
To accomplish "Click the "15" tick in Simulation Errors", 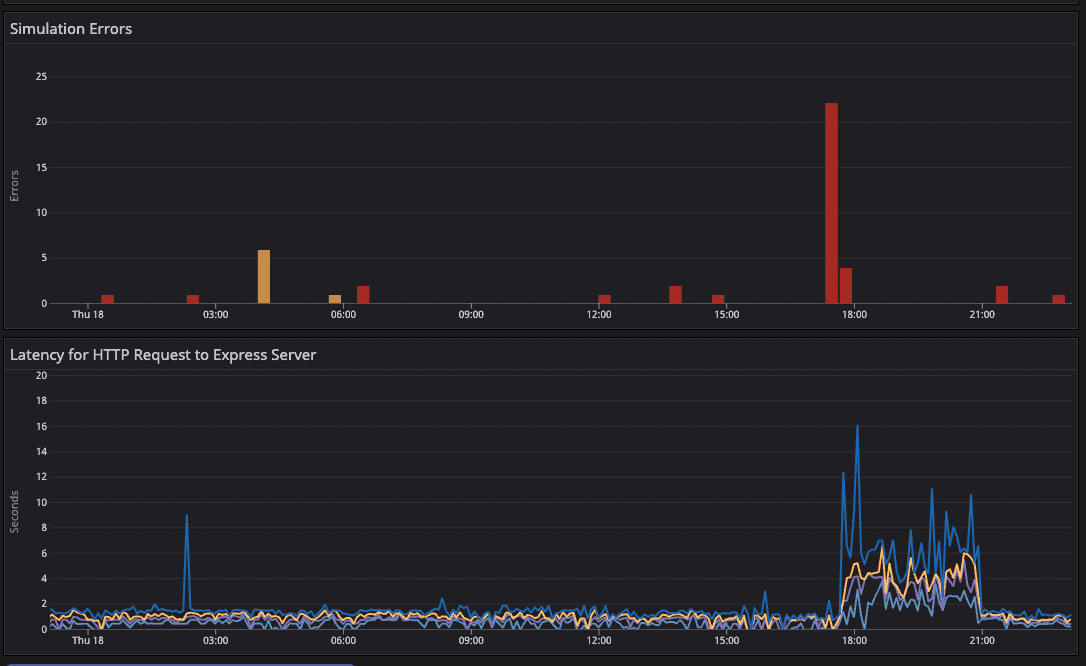I will (42, 168).
